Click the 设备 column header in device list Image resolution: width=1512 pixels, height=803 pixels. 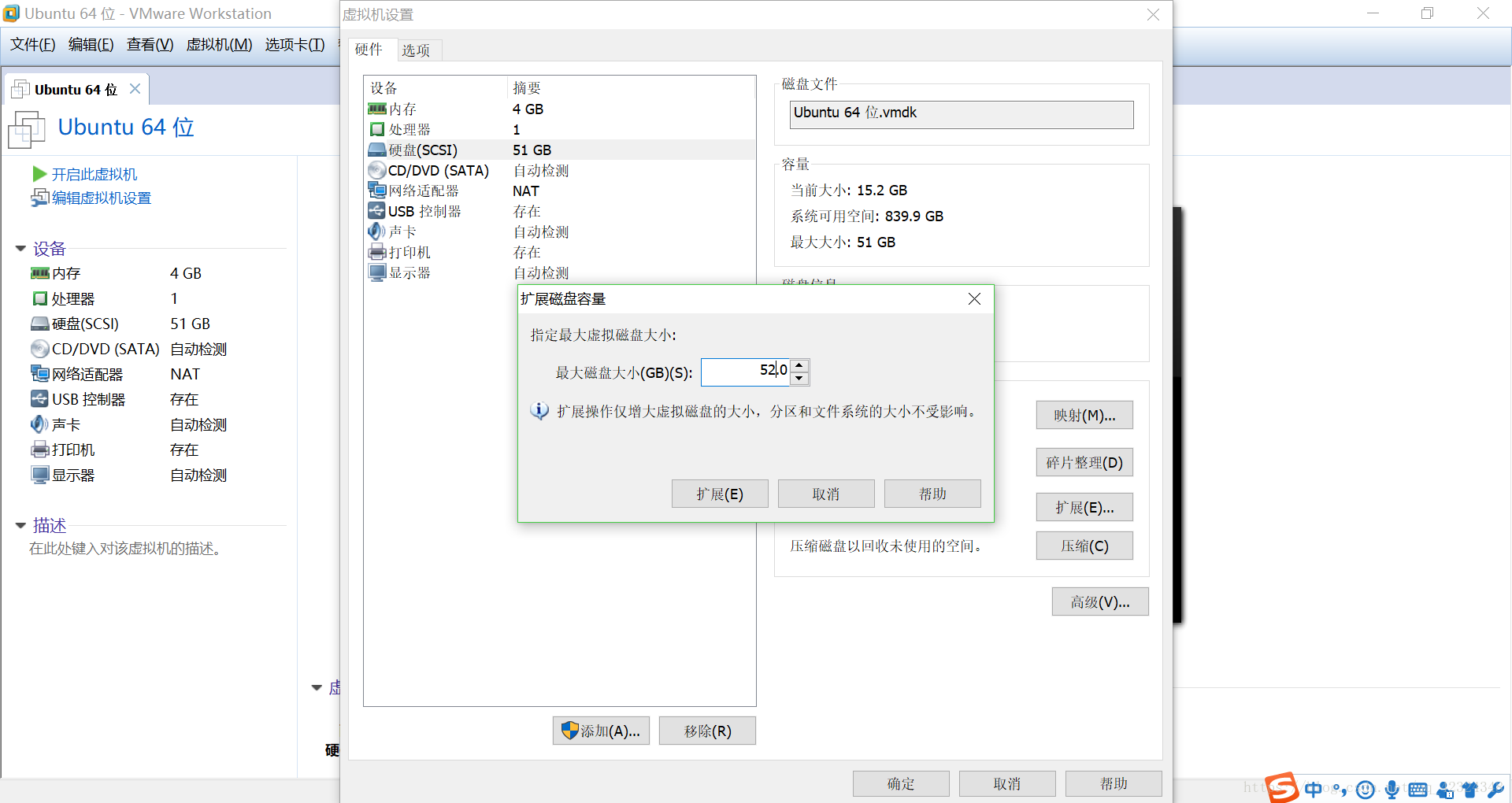(384, 88)
